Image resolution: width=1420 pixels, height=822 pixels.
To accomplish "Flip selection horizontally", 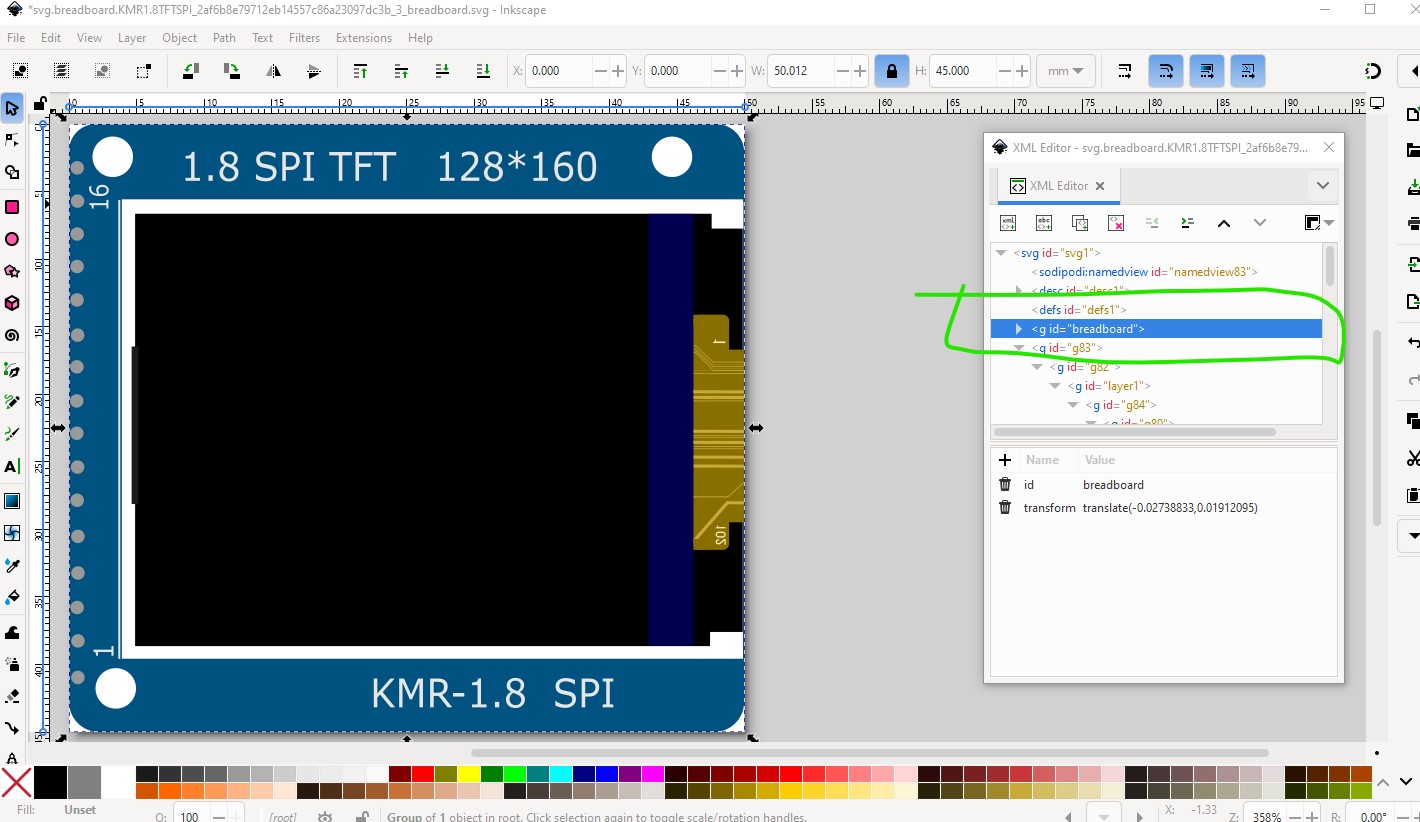I will [273, 71].
